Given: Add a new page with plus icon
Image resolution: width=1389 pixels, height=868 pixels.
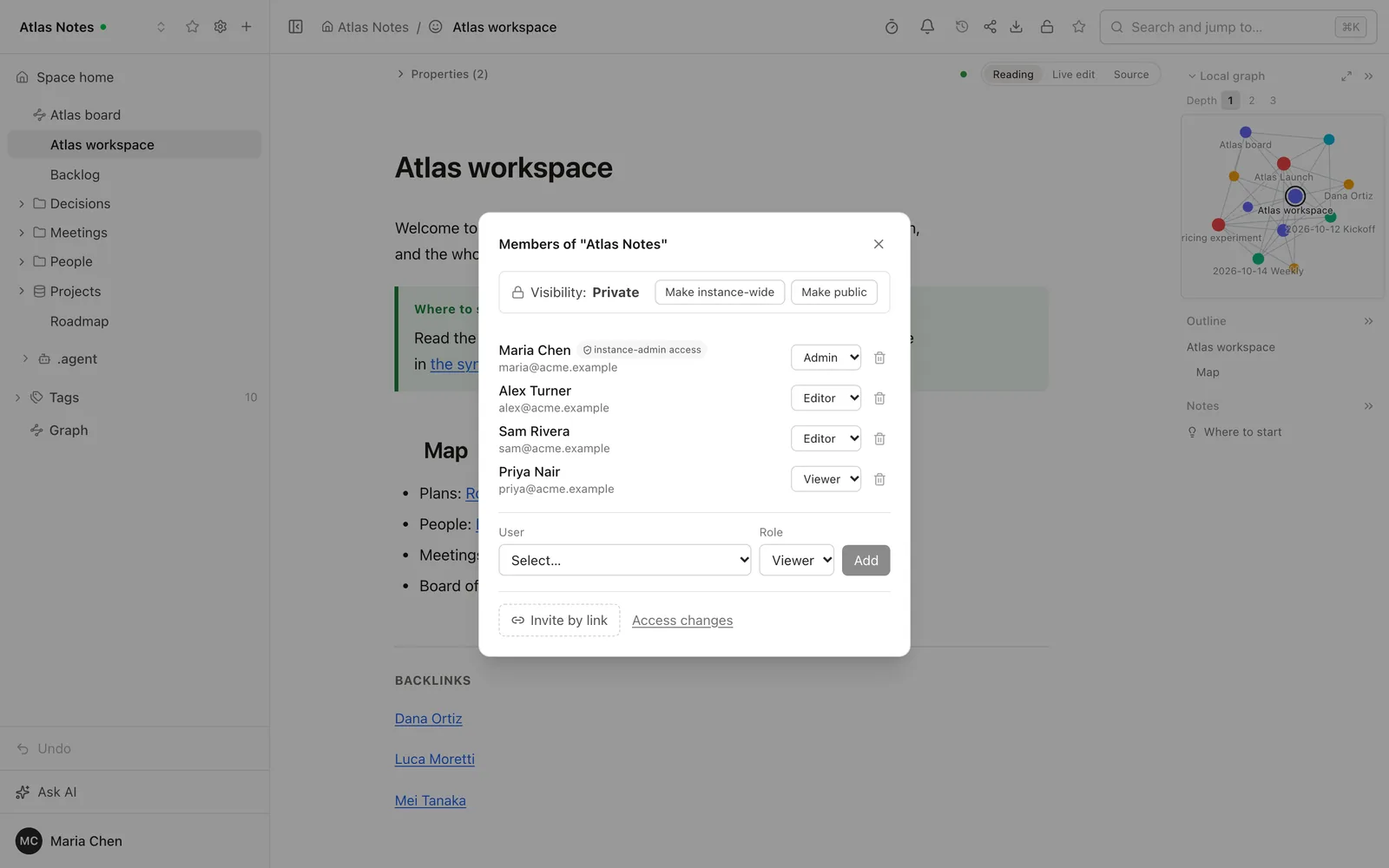Looking at the screenshot, I should click(x=247, y=27).
